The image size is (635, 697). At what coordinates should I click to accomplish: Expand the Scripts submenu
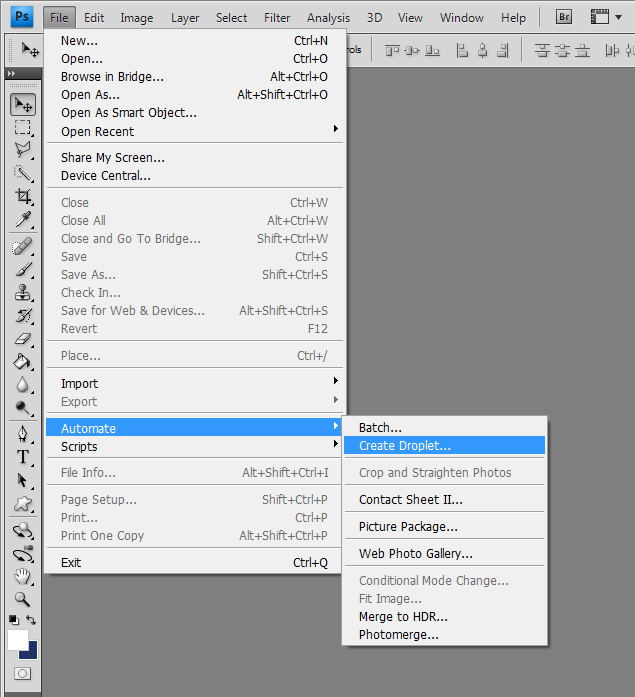195,446
